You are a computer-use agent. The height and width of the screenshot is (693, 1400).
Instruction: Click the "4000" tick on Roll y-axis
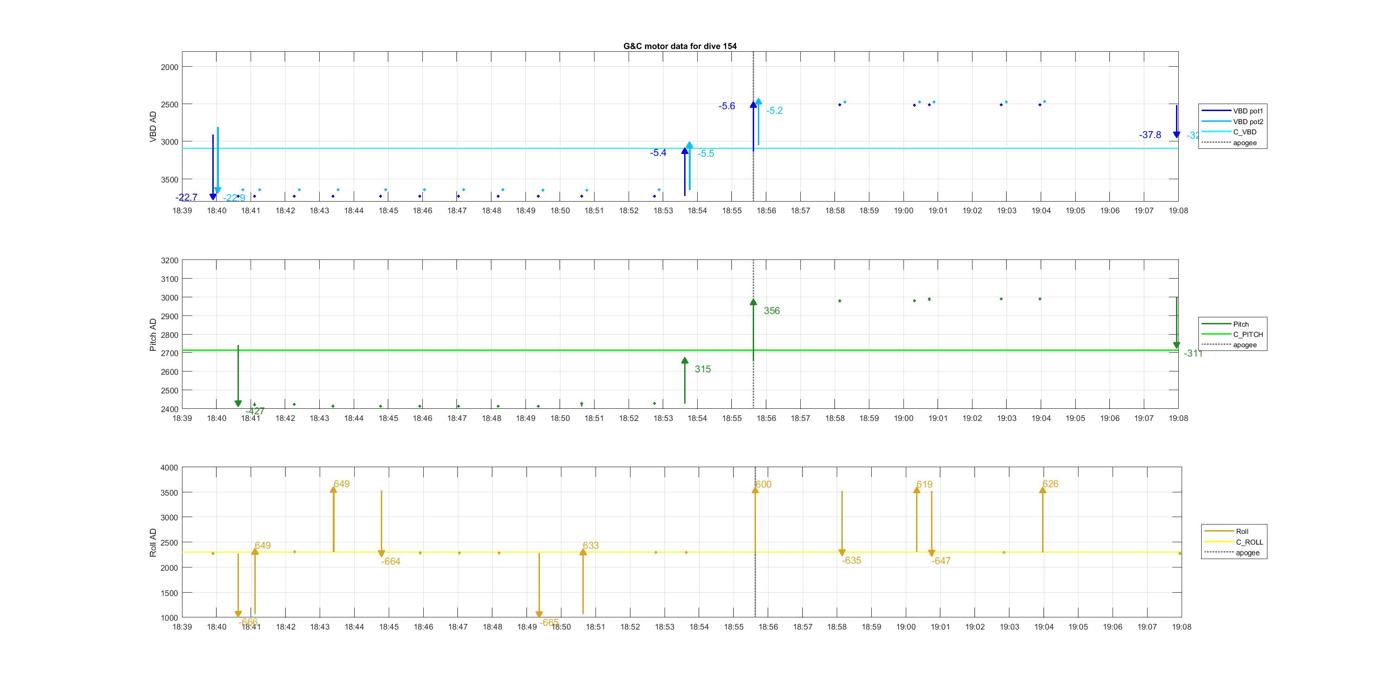click(x=169, y=468)
